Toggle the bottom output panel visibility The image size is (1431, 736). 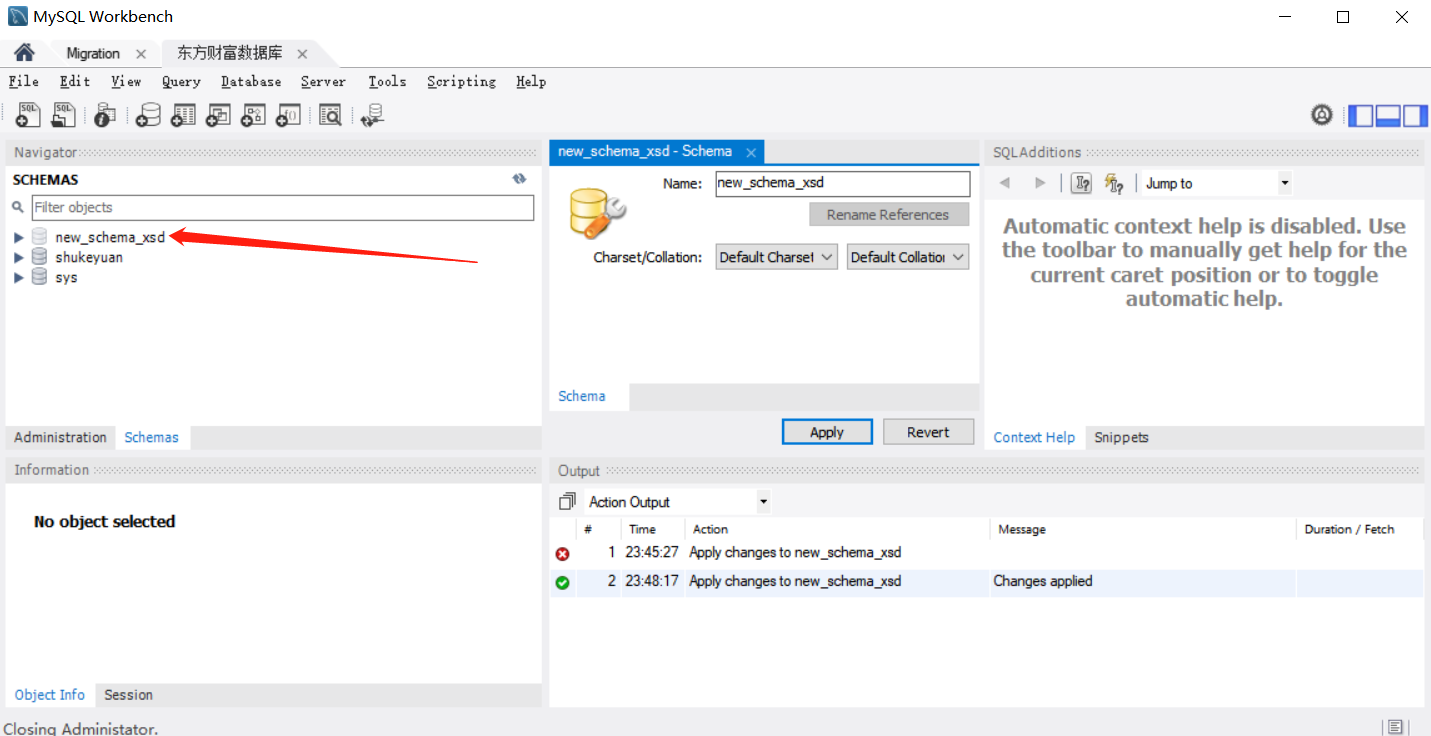(1388, 116)
